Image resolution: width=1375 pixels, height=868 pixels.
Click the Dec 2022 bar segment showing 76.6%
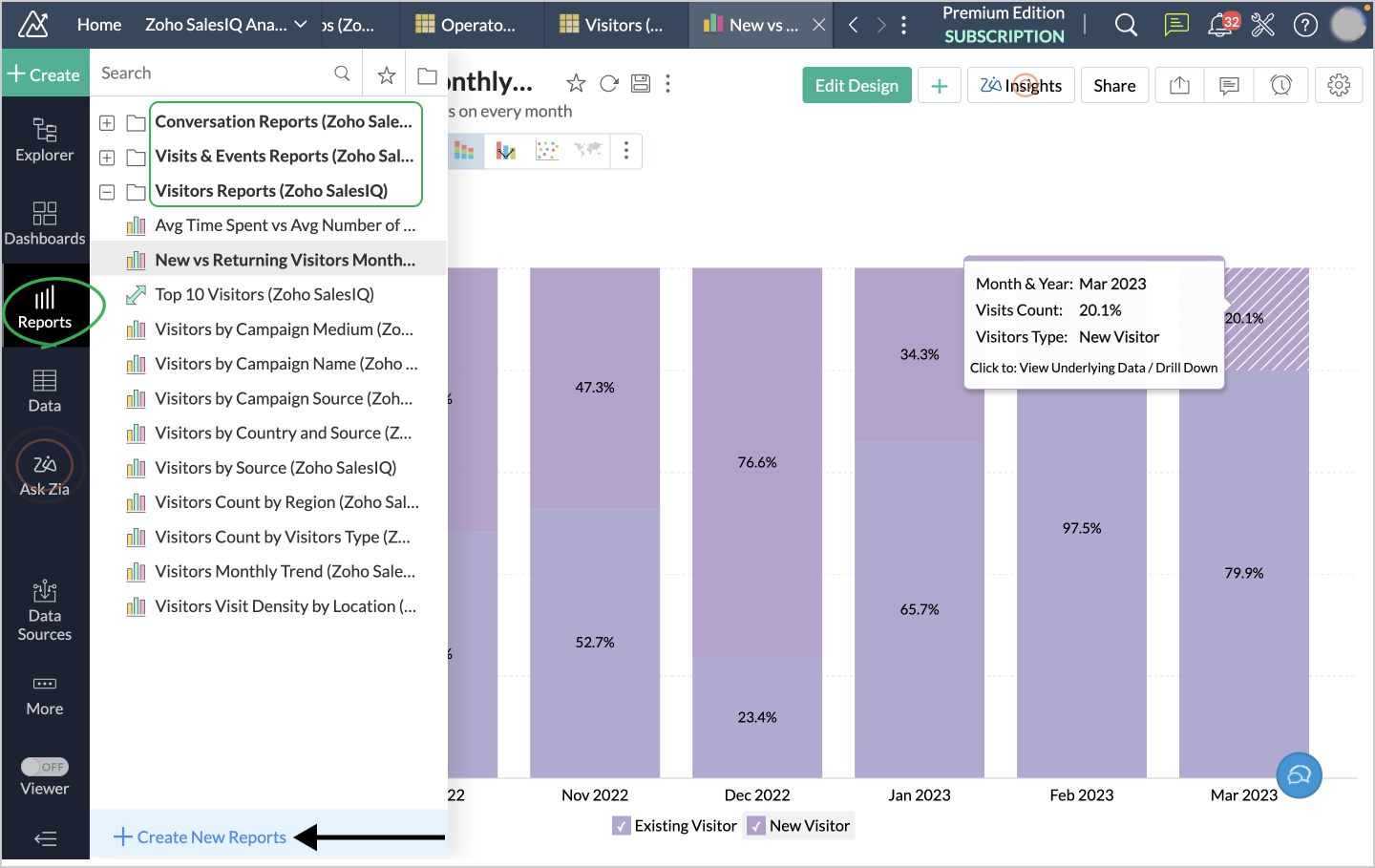(x=757, y=463)
